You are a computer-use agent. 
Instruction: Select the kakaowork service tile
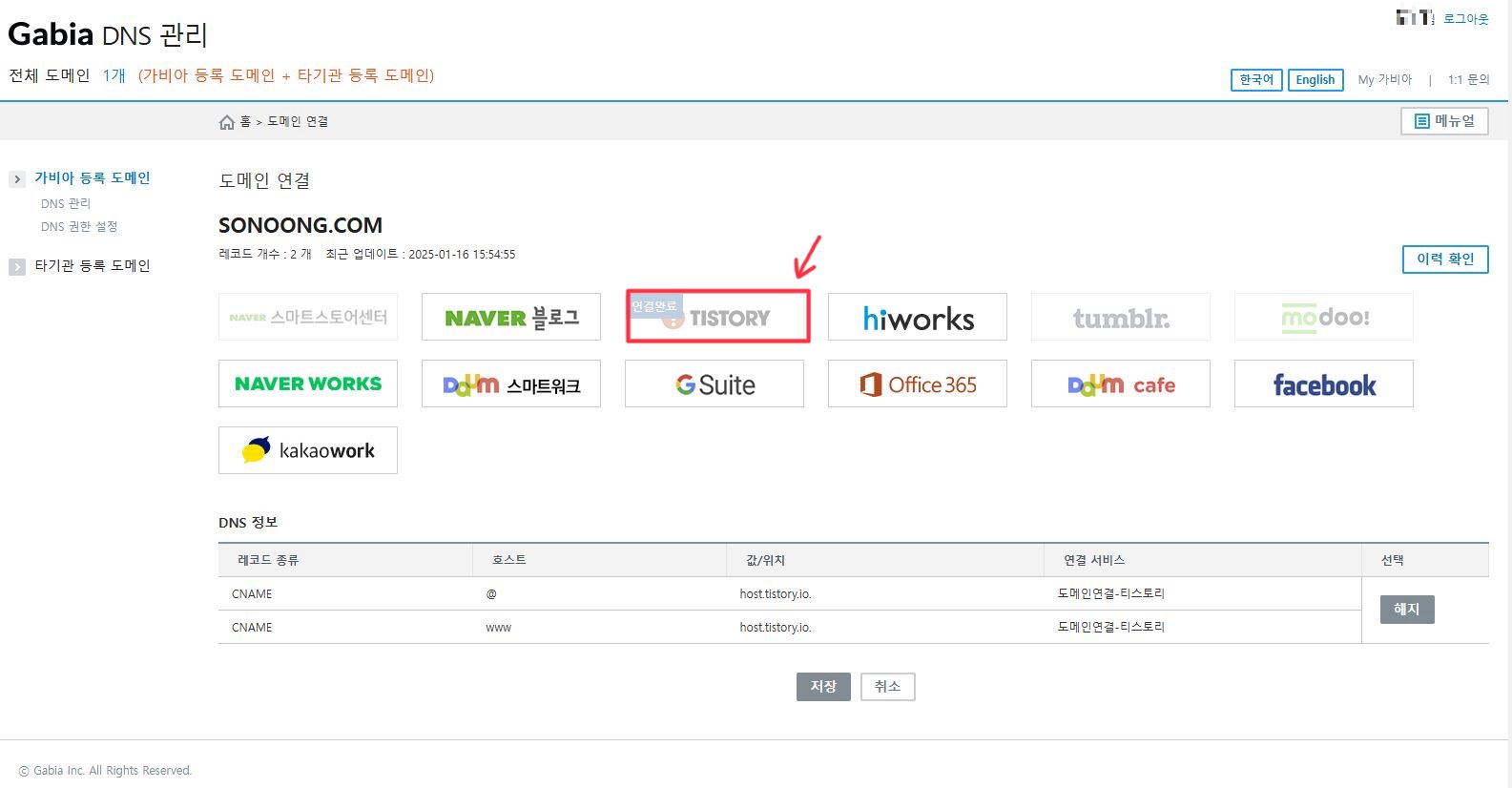tap(308, 450)
